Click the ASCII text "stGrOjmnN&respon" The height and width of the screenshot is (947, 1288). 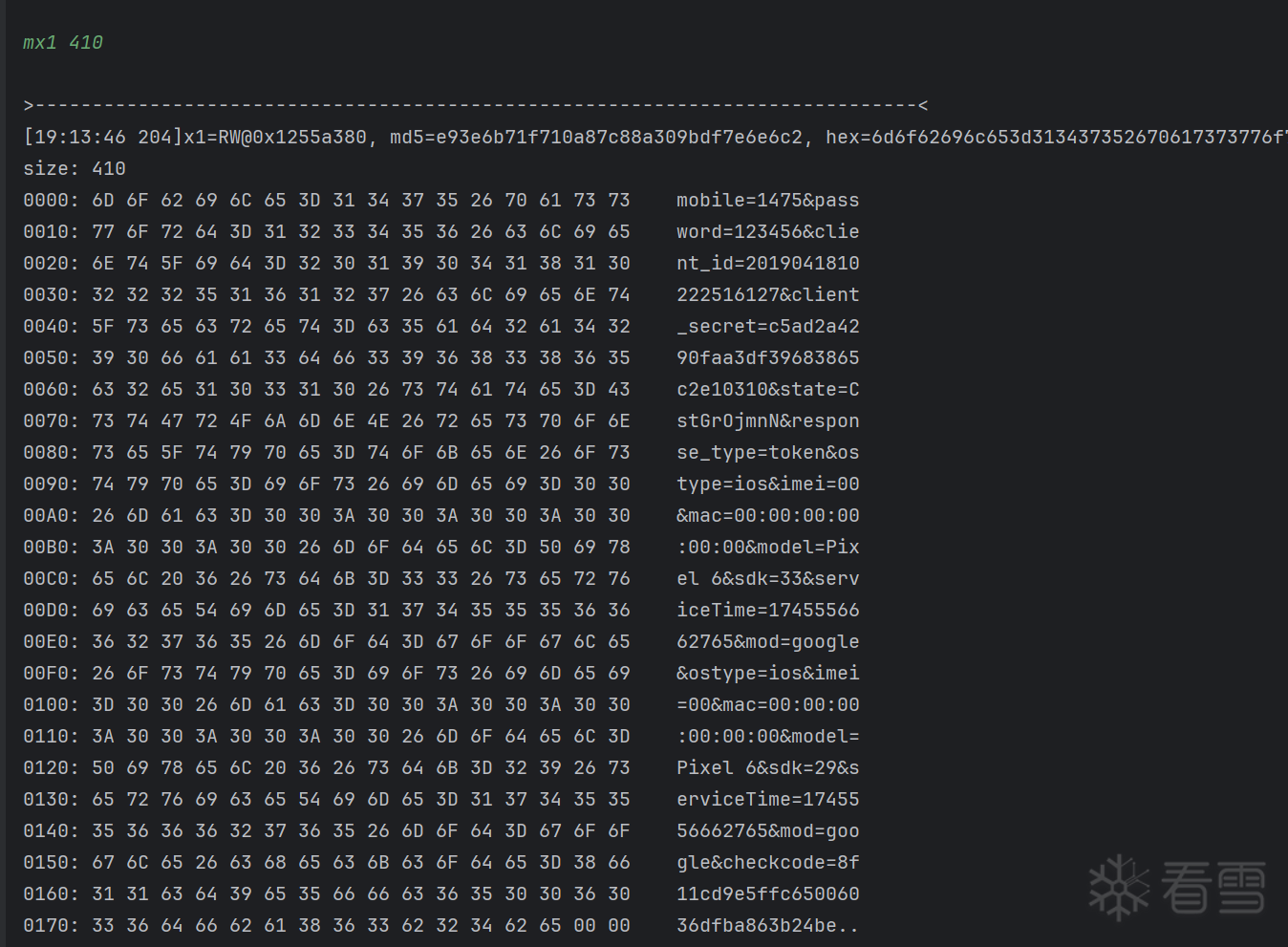(x=768, y=420)
